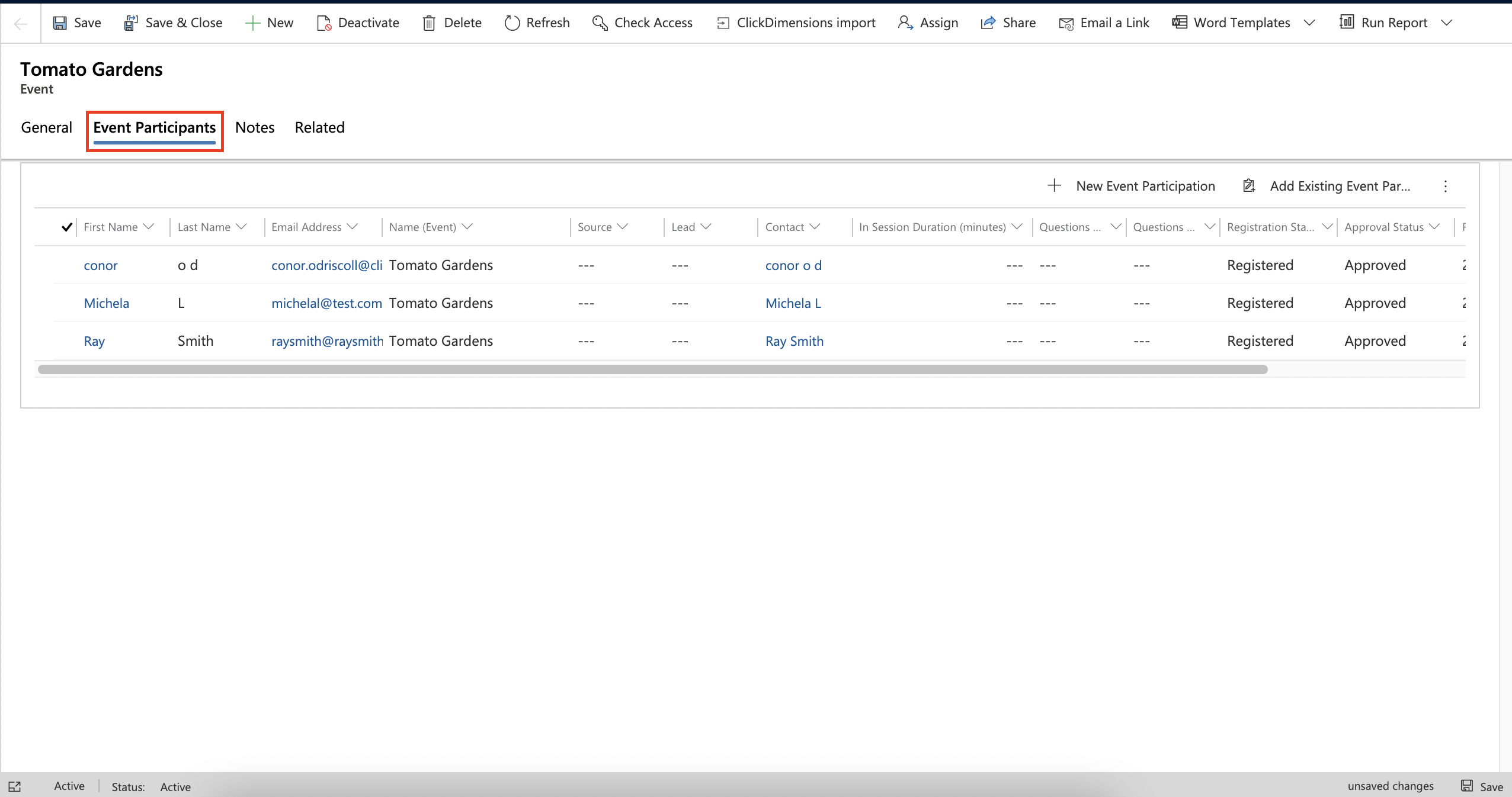Open the conor.odriscoll email link

pyautogui.click(x=326, y=265)
